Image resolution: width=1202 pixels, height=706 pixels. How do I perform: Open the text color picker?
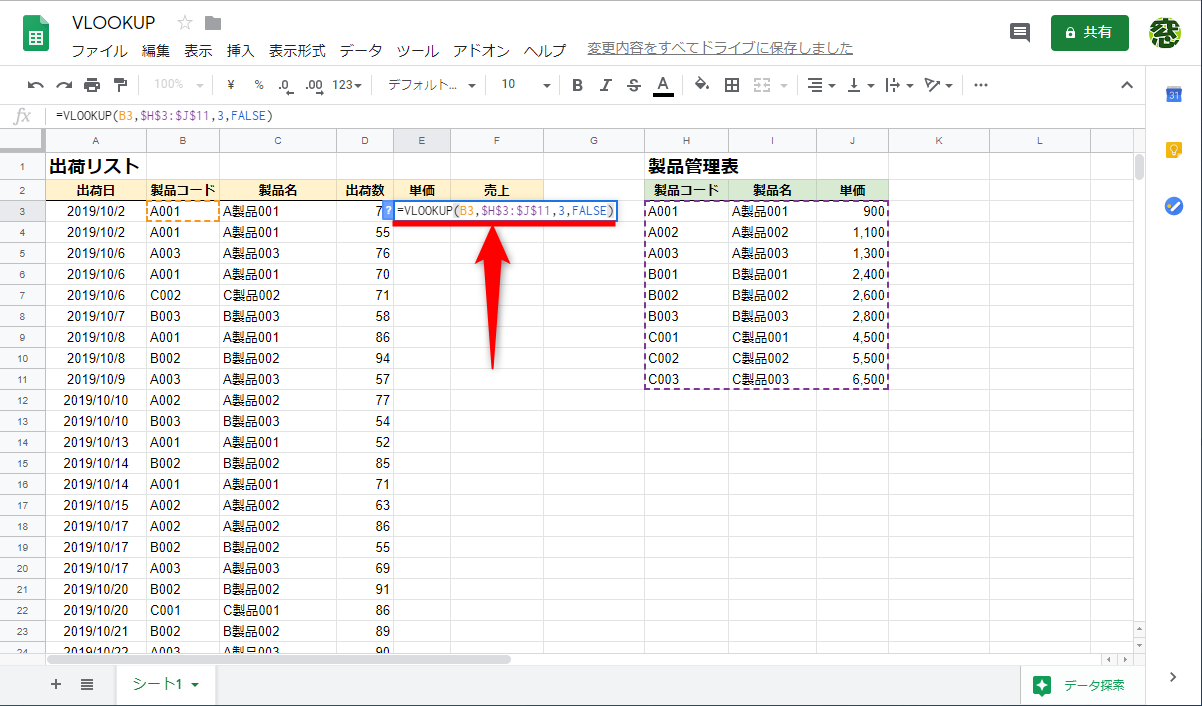click(x=663, y=85)
